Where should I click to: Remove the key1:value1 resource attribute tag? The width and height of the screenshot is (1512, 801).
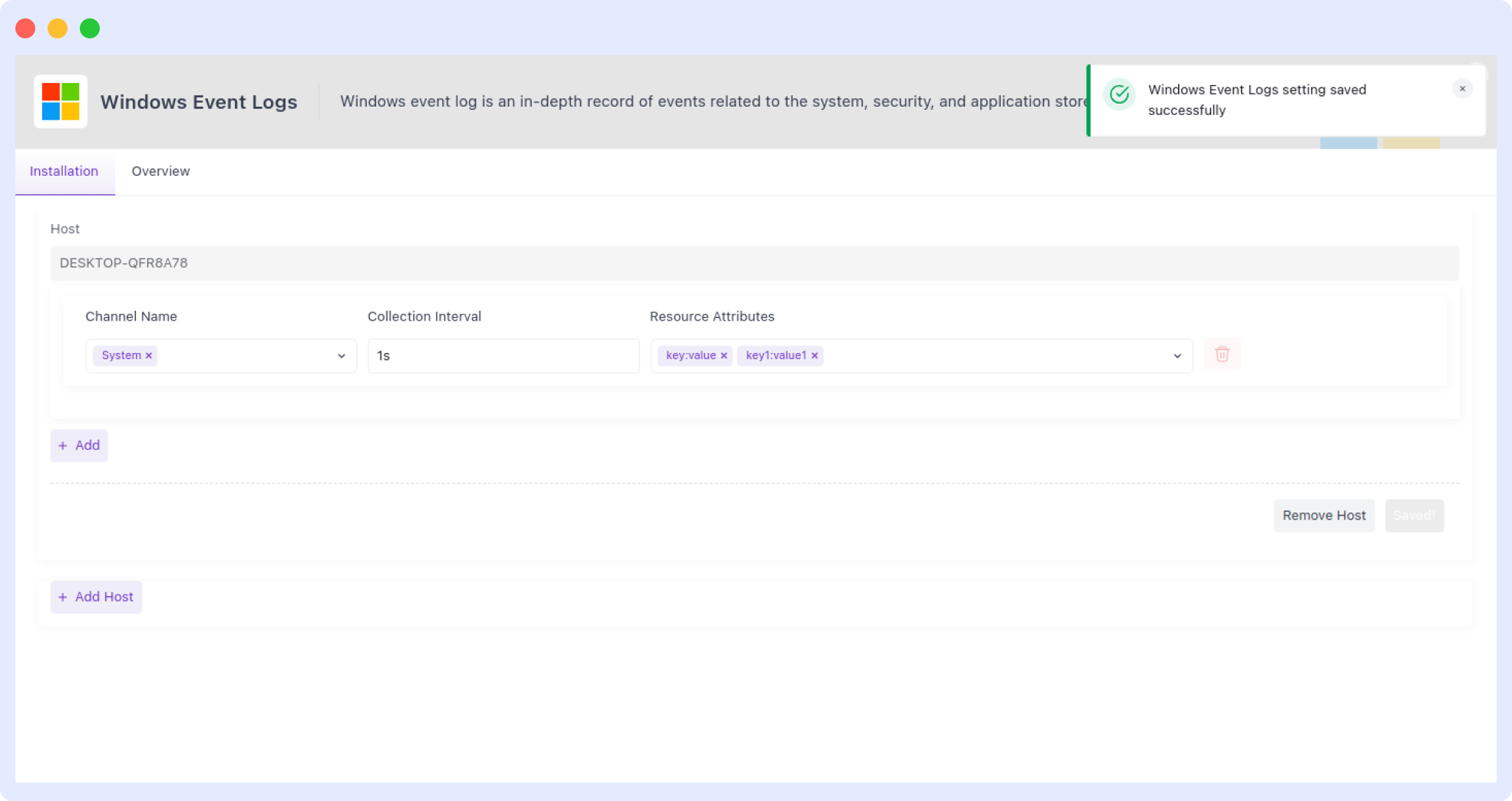click(815, 355)
